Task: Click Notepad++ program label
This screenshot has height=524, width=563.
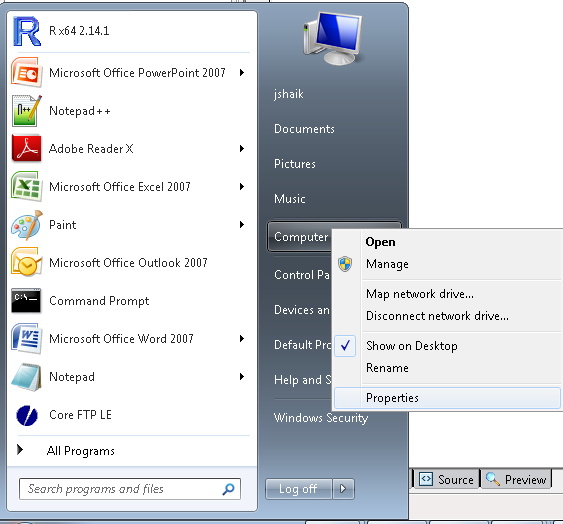Action: (80, 111)
